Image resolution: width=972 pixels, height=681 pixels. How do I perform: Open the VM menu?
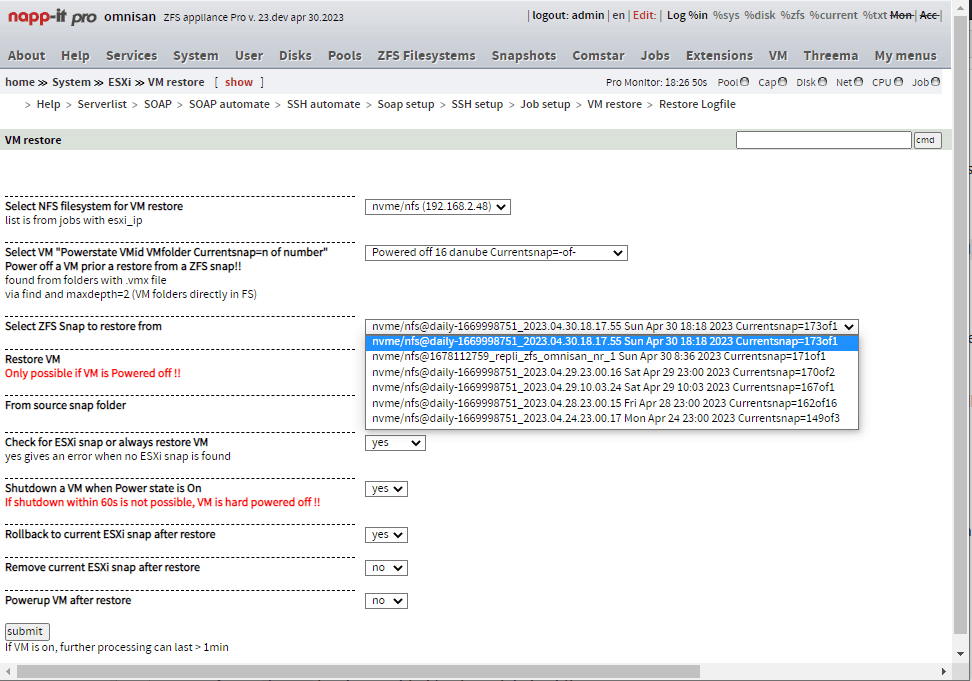point(778,56)
